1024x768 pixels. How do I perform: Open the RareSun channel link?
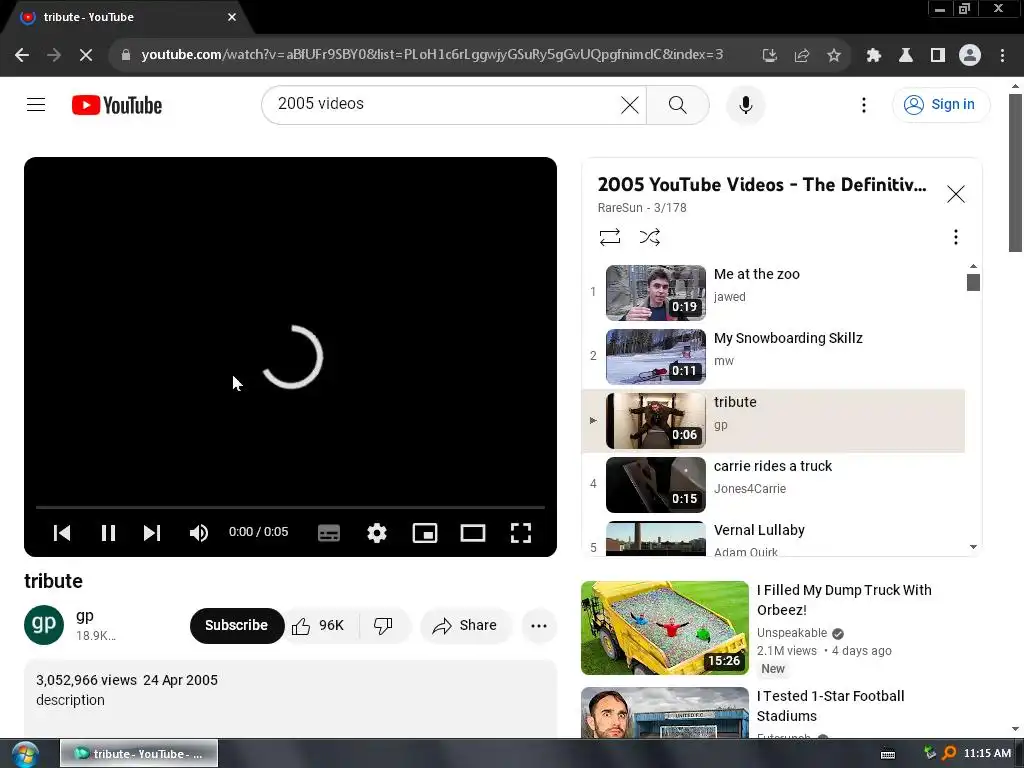620,208
